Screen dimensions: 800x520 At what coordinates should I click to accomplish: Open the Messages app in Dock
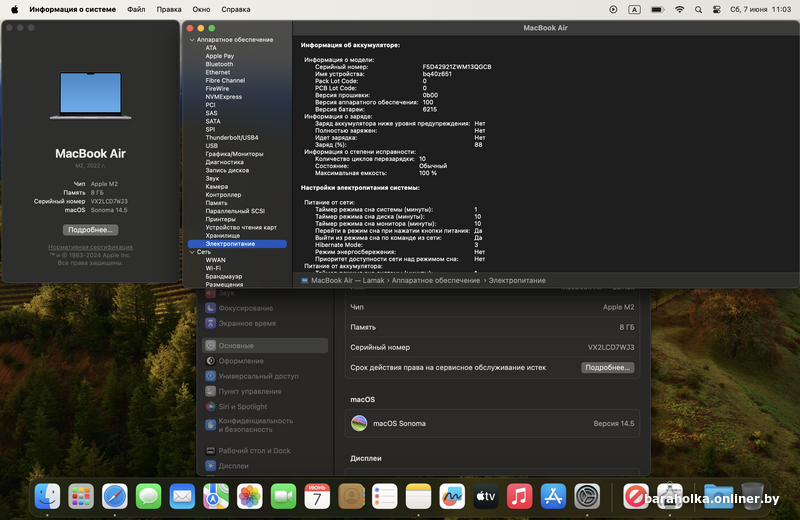pyautogui.click(x=148, y=496)
